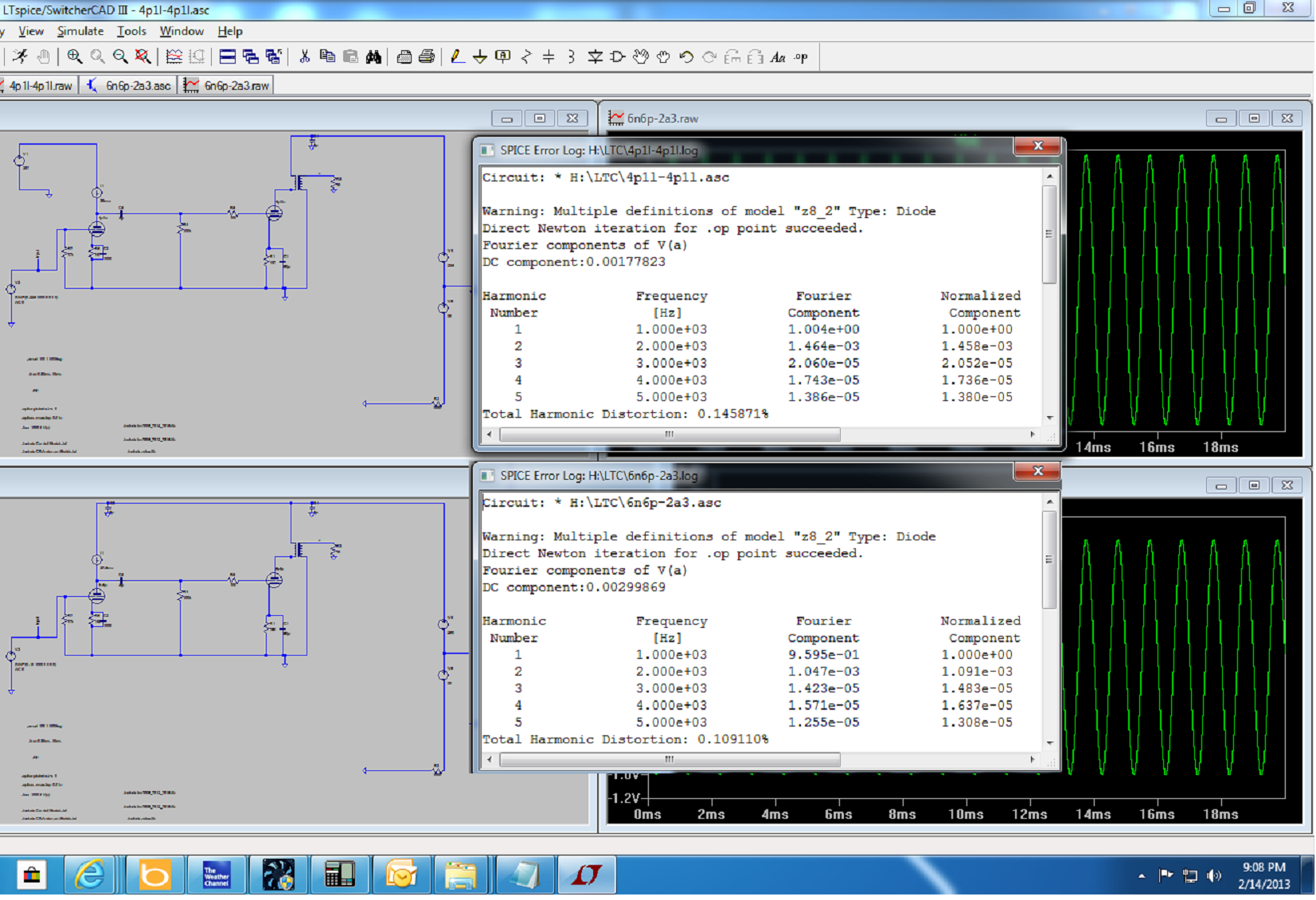1316x900 pixels.
Task: Click the upper schematic window maximize button
Action: [539, 119]
